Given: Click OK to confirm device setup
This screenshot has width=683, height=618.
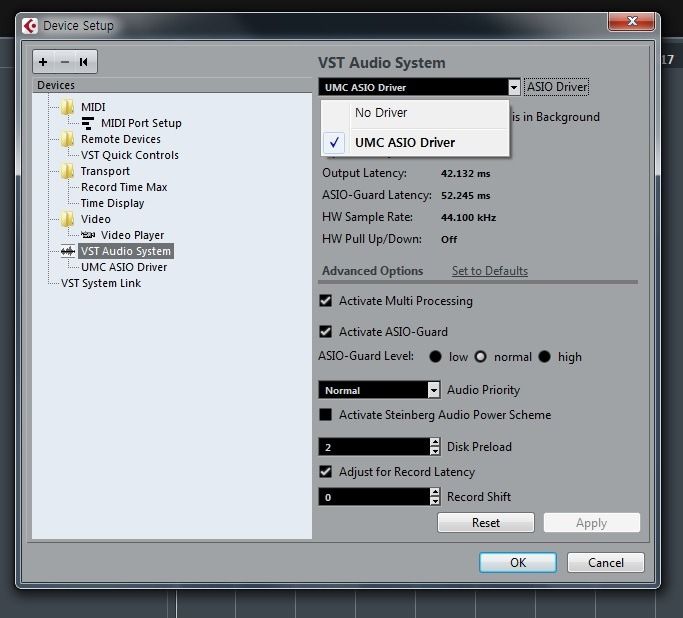Looking at the screenshot, I should 518,563.
